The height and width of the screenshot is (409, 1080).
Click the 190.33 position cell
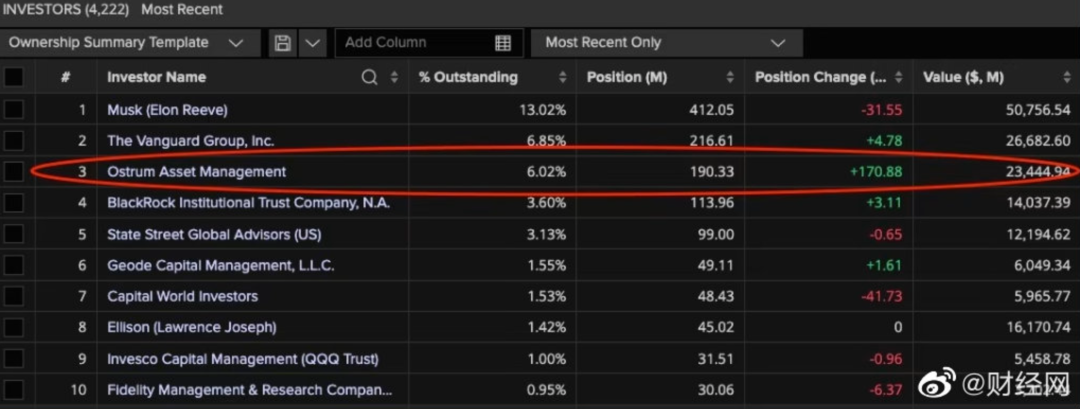click(711, 171)
